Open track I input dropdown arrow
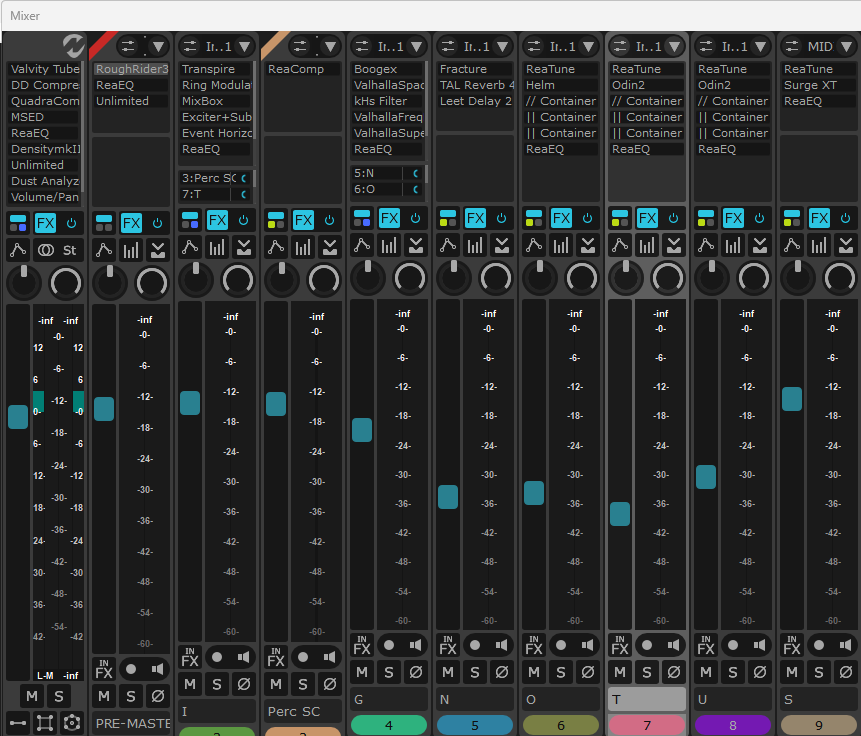861x736 pixels. pos(244,47)
